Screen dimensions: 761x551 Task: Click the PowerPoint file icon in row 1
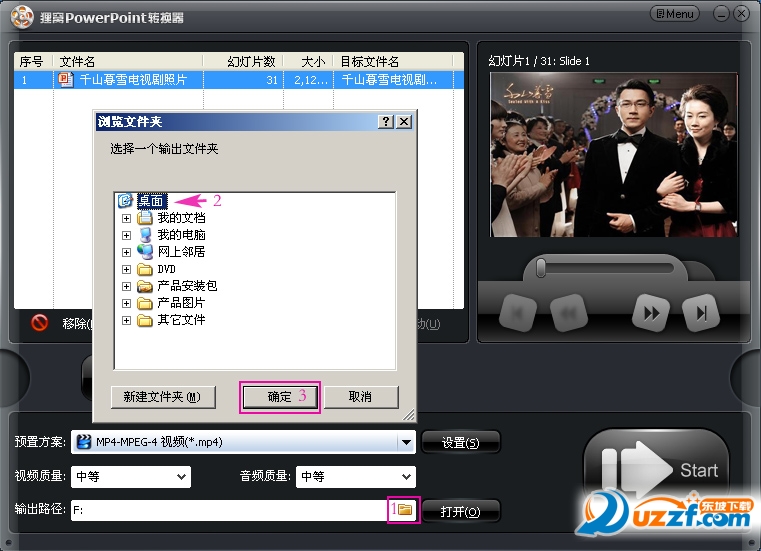click(66, 80)
